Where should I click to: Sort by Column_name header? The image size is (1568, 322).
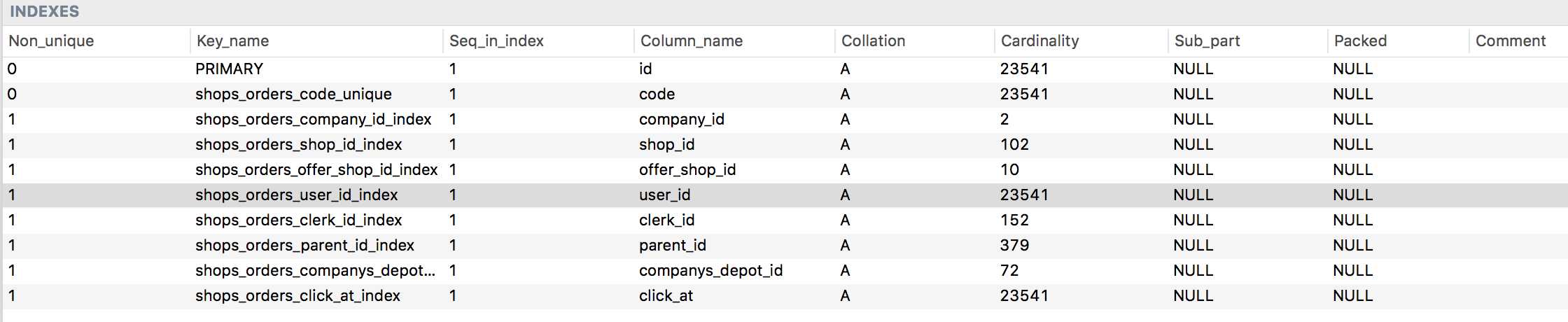[x=734, y=41]
